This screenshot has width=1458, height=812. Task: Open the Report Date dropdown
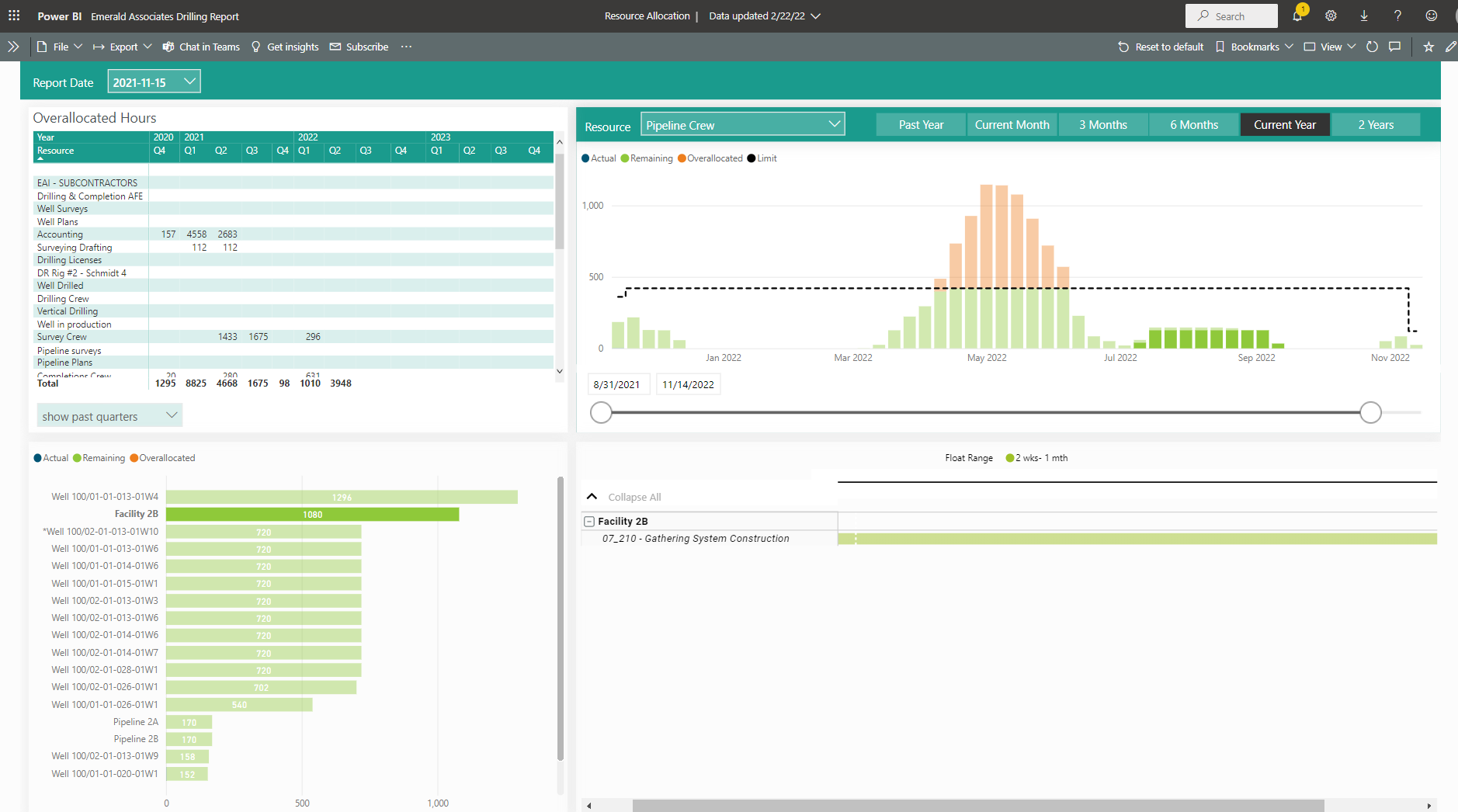[x=154, y=82]
